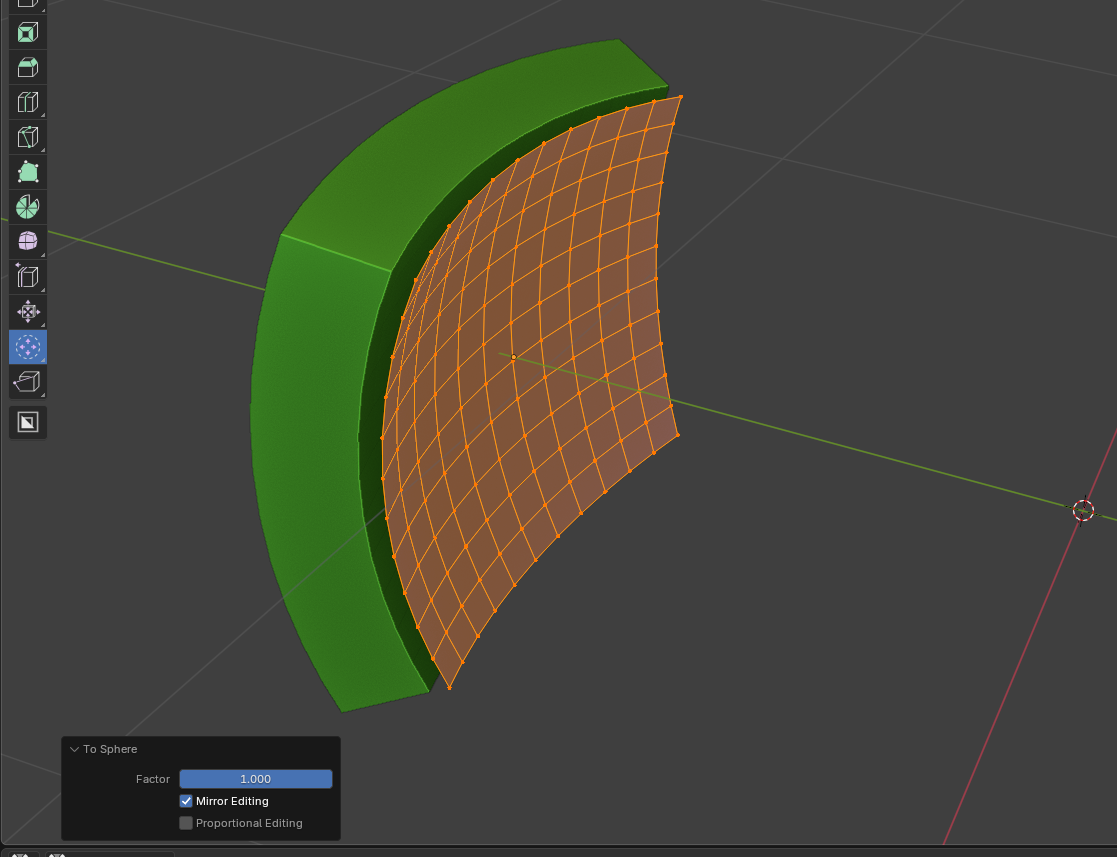Click the highlighted To Sphere tool
The width and height of the screenshot is (1117, 857).
click(28, 347)
